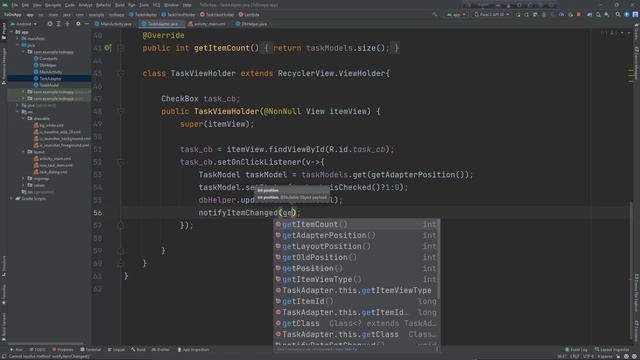Open the View menu
The image size is (640, 360).
coord(37,5)
